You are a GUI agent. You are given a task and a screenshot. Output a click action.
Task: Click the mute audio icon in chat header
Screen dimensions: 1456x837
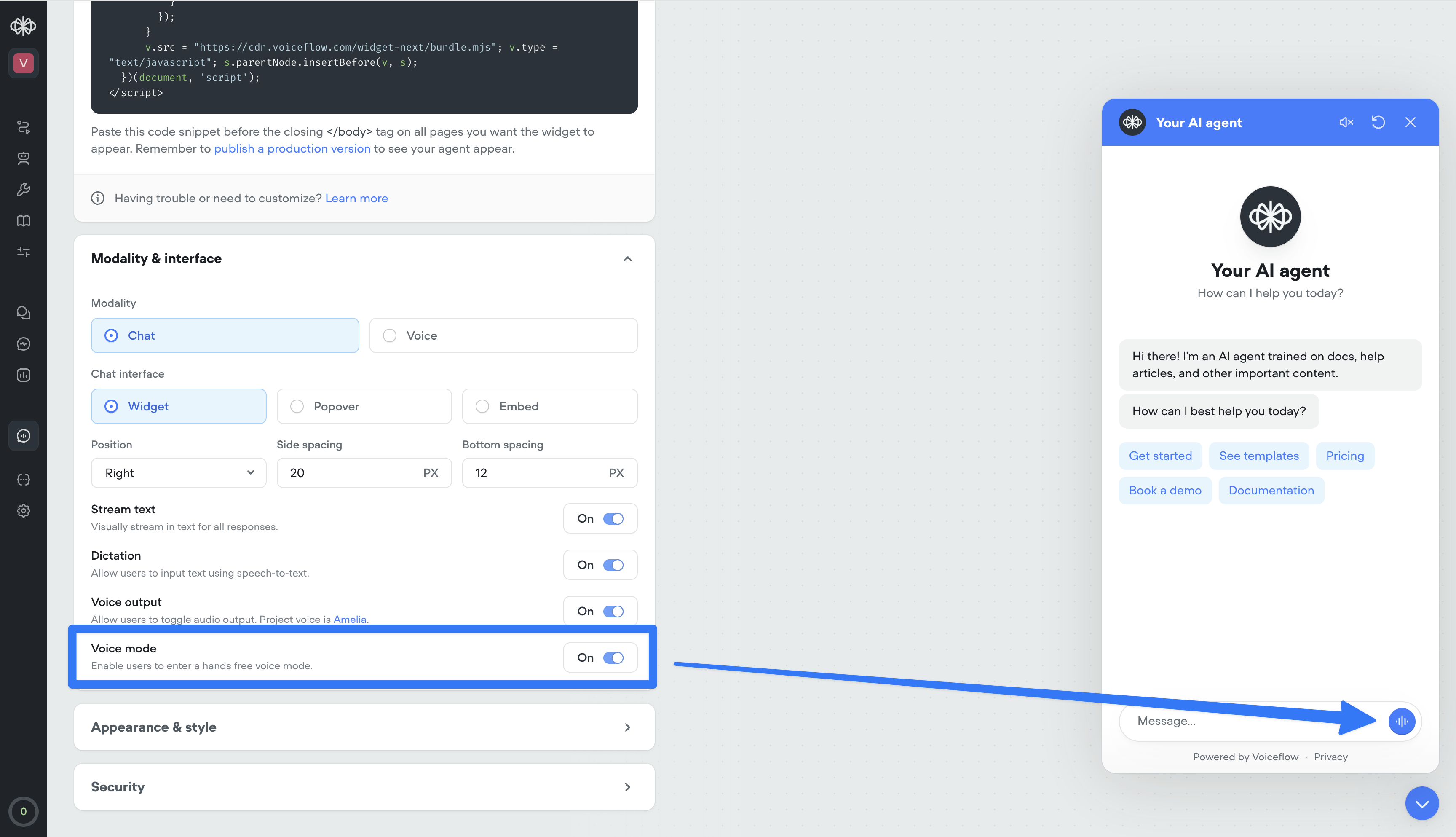pyautogui.click(x=1346, y=123)
